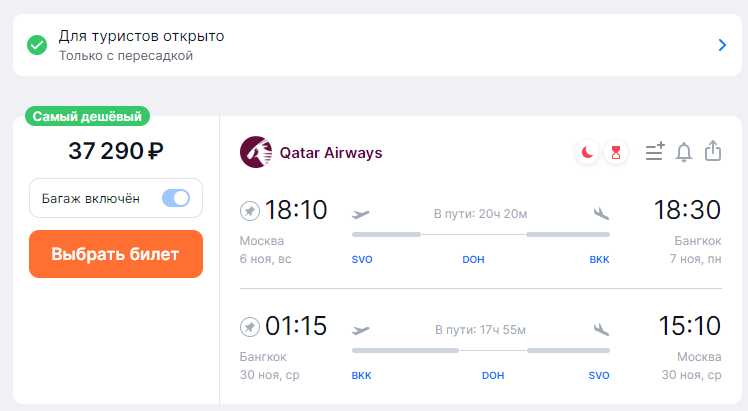Click the DOH layover code on outbound

point(473,260)
